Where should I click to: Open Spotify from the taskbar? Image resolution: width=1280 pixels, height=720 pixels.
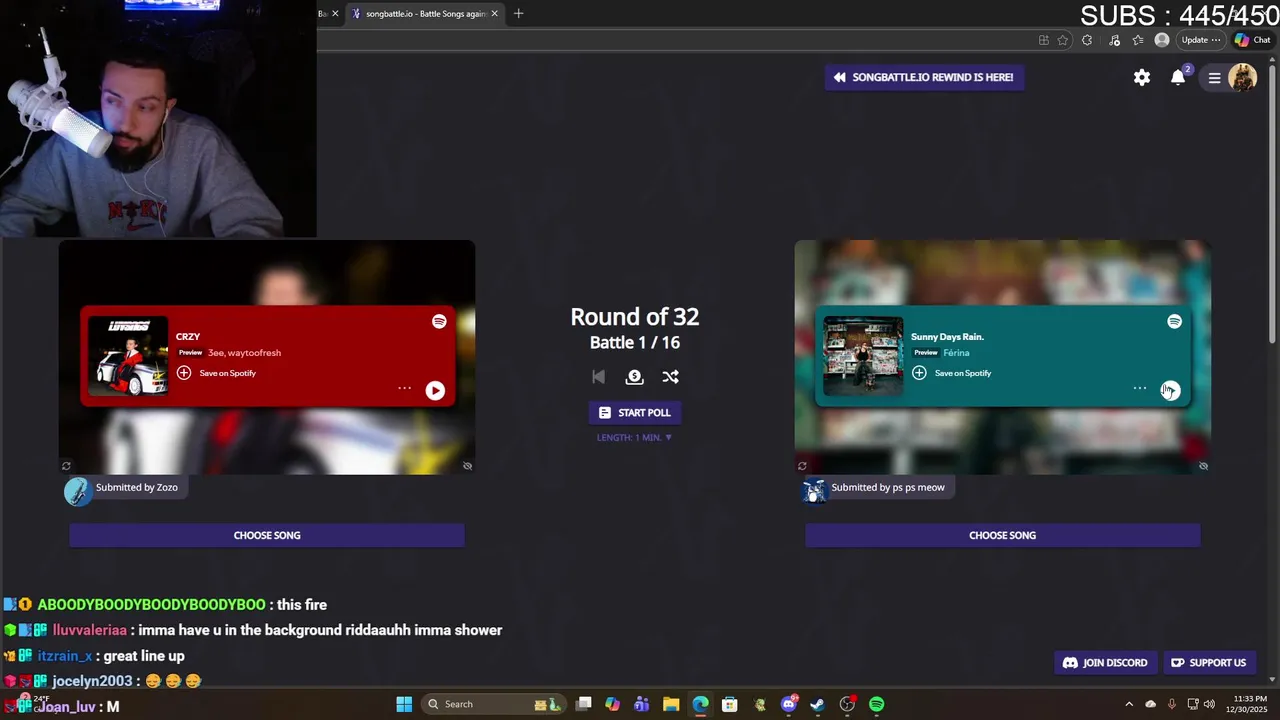point(876,704)
